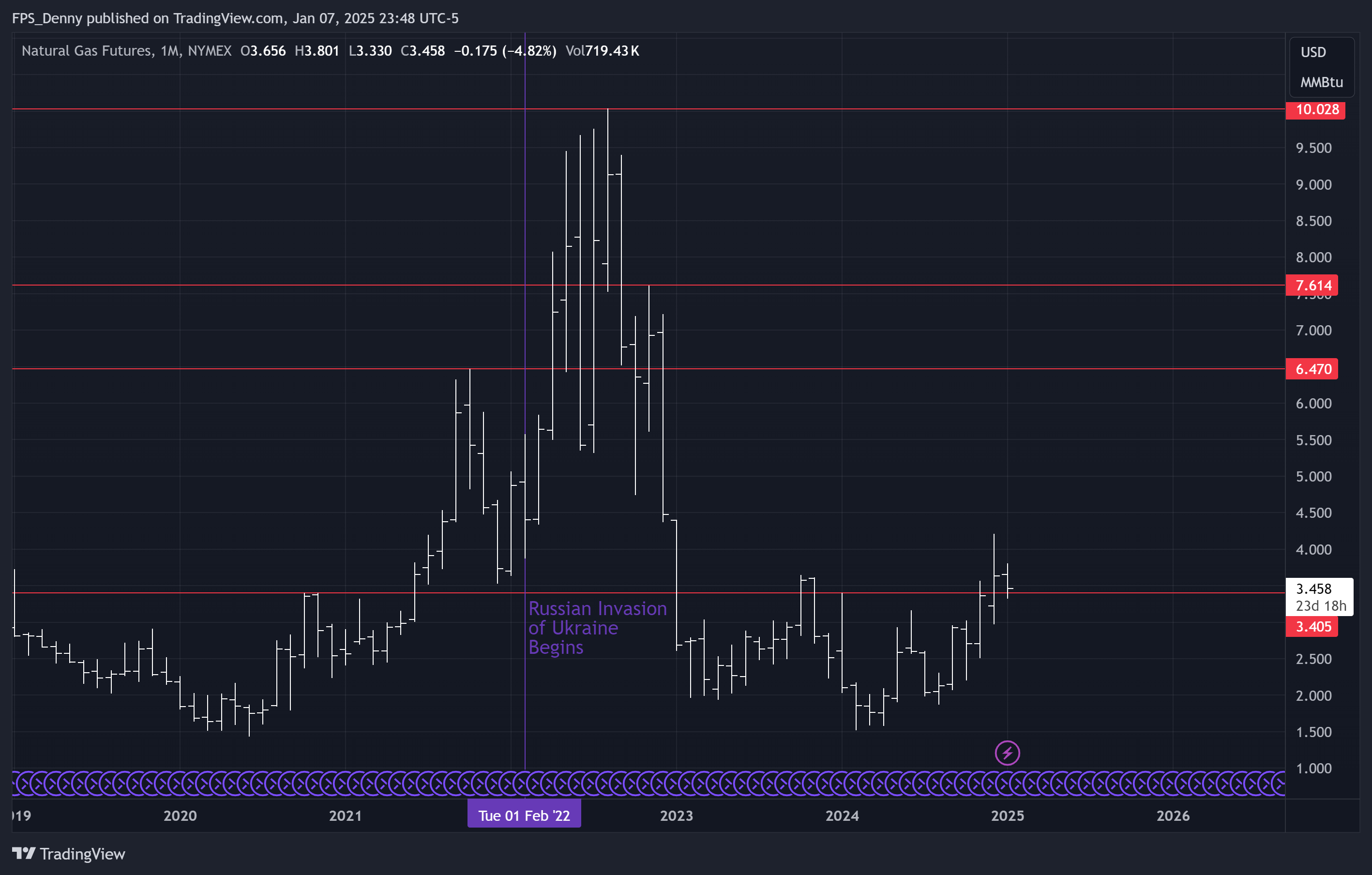Click the 1M interval in the legend
Screen dimensions: 1372x875
pos(170,51)
